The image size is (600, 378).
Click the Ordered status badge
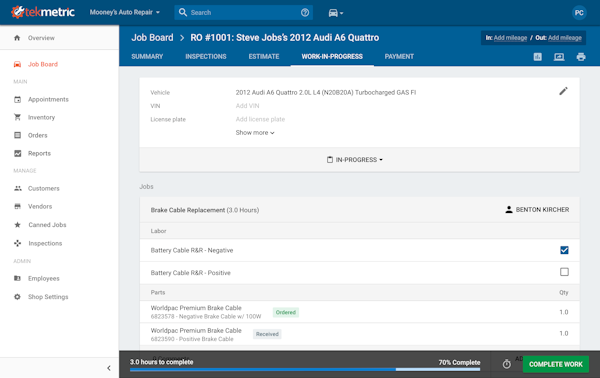click(x=286, y=312)
